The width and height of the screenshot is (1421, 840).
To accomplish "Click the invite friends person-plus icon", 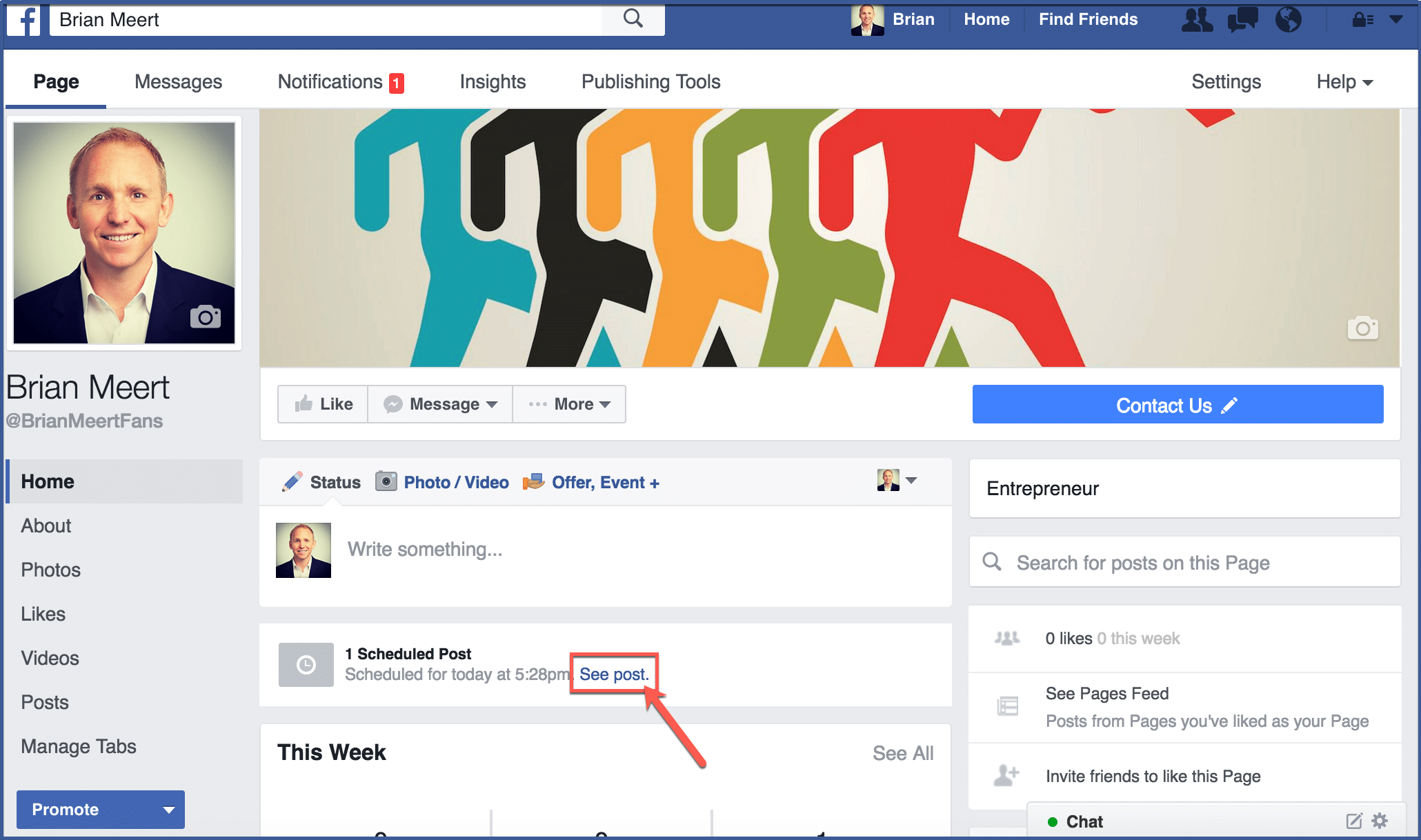I will pyautogui.click(x=1006, y=775).
